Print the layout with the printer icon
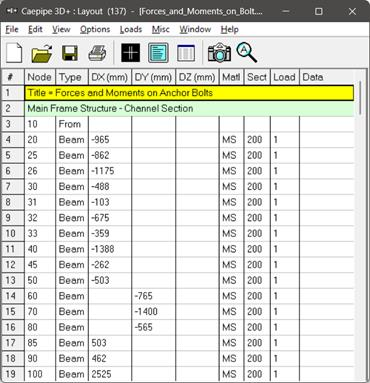Screen dimensions: 370x383 pos(97,53)
